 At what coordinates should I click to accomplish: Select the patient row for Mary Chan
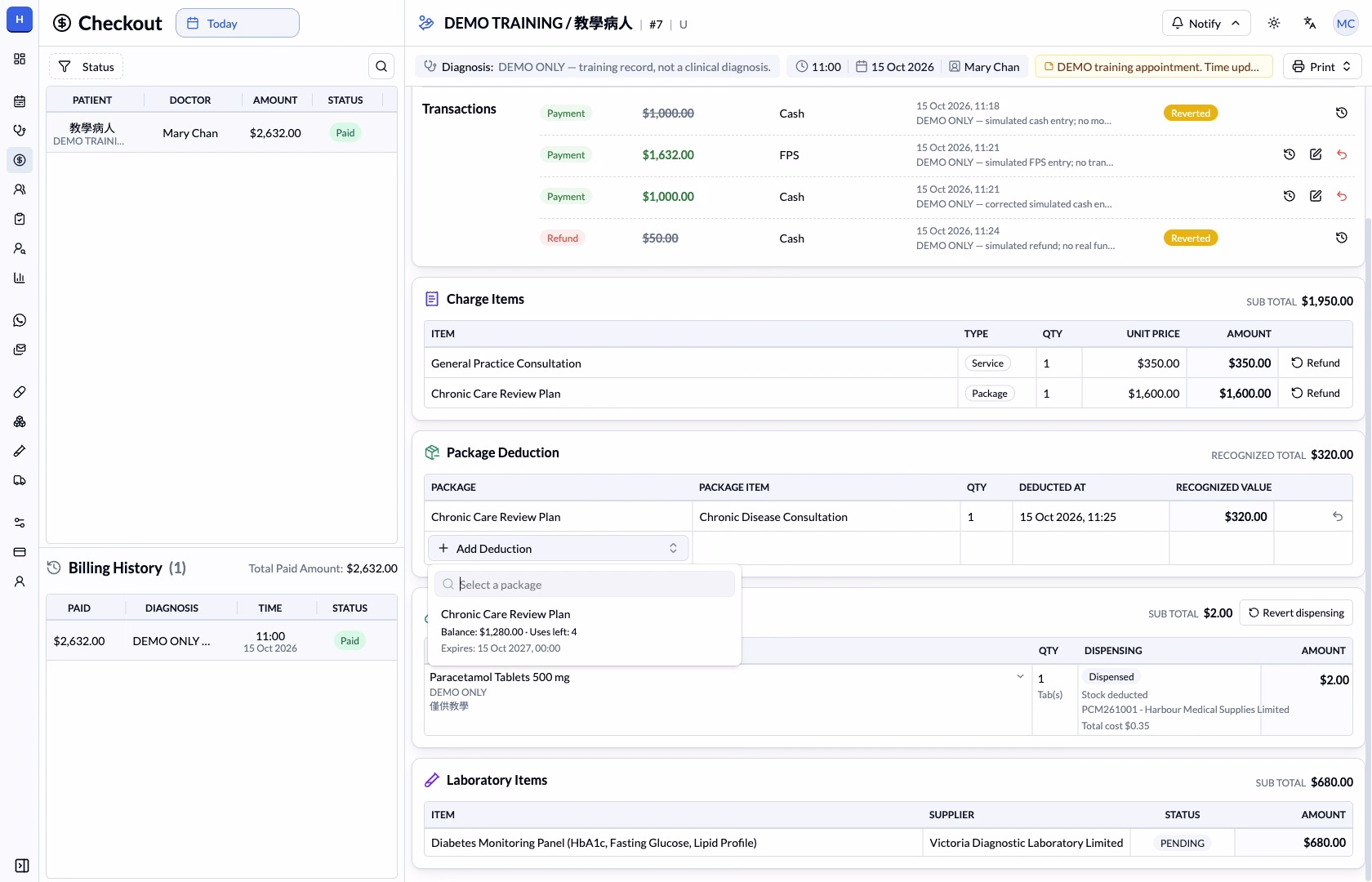click(x=221, y=133)
